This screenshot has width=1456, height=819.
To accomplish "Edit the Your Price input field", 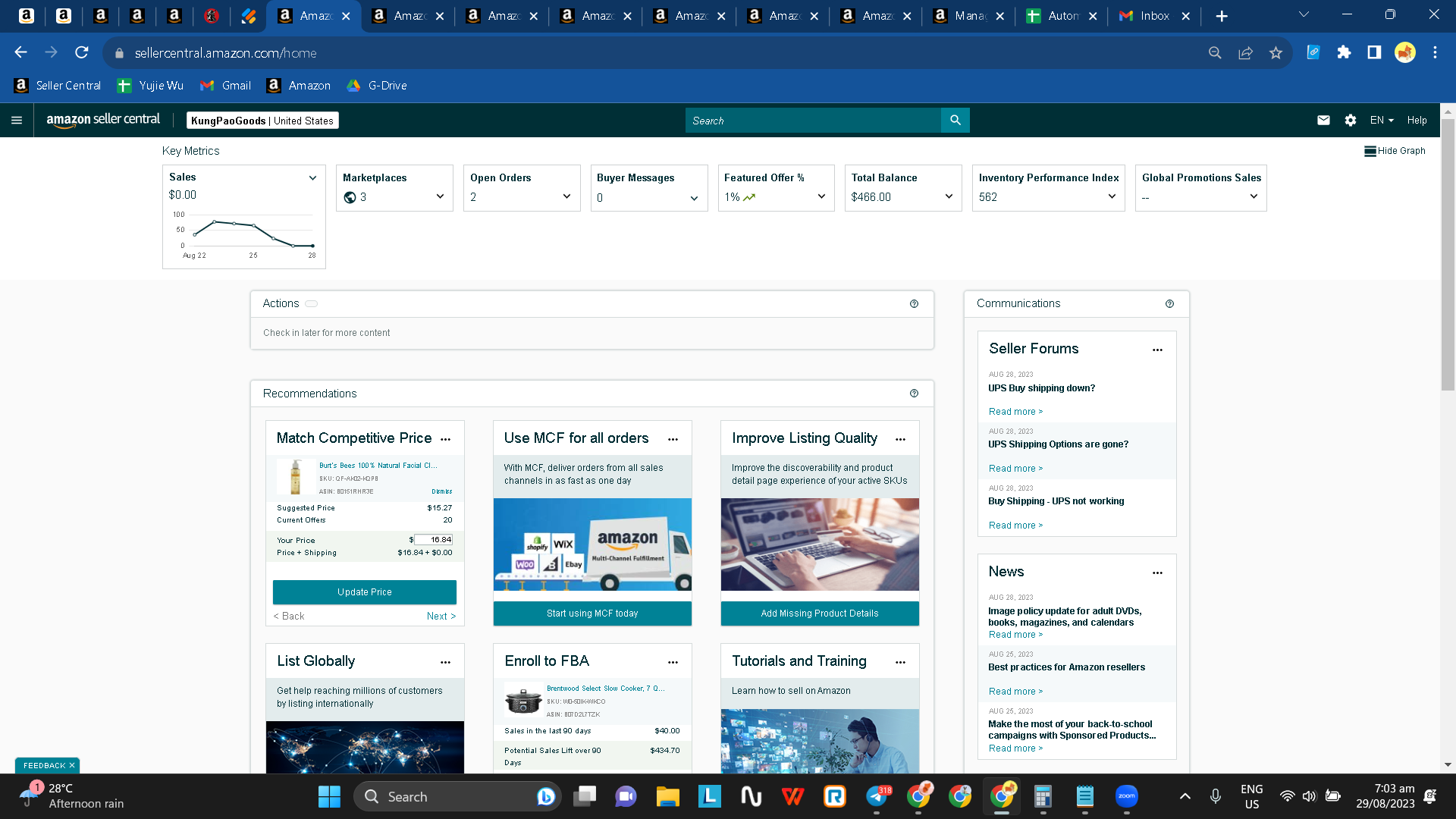I will (x=434, y=540).
